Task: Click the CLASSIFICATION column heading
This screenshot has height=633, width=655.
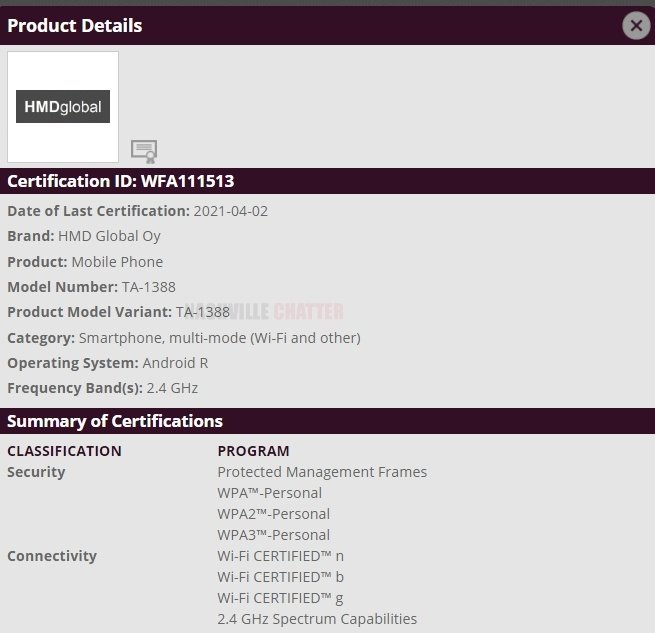Action: [64, 451]
